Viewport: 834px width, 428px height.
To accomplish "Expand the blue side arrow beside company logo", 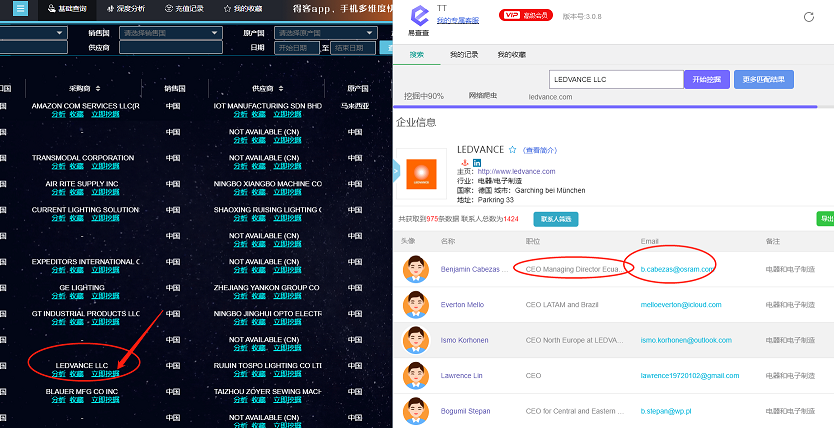I will 396,171.
